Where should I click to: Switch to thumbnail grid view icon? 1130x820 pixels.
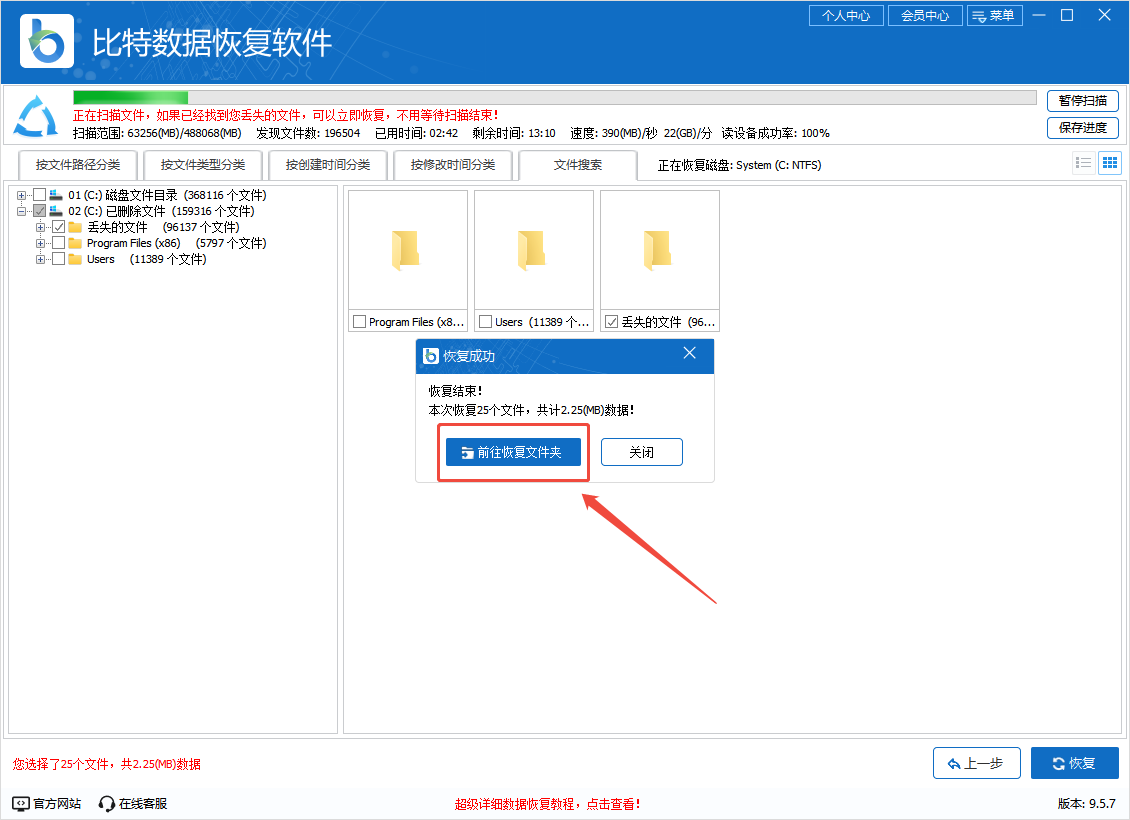pyautogui.click(x=1110, y=163)
